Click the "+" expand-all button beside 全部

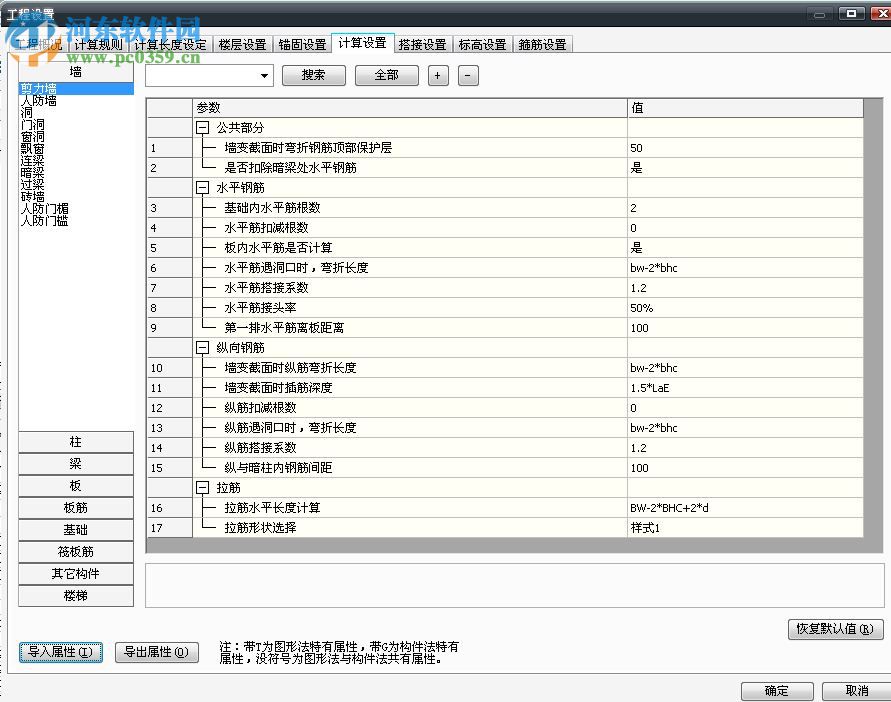[x=437, y=75]
